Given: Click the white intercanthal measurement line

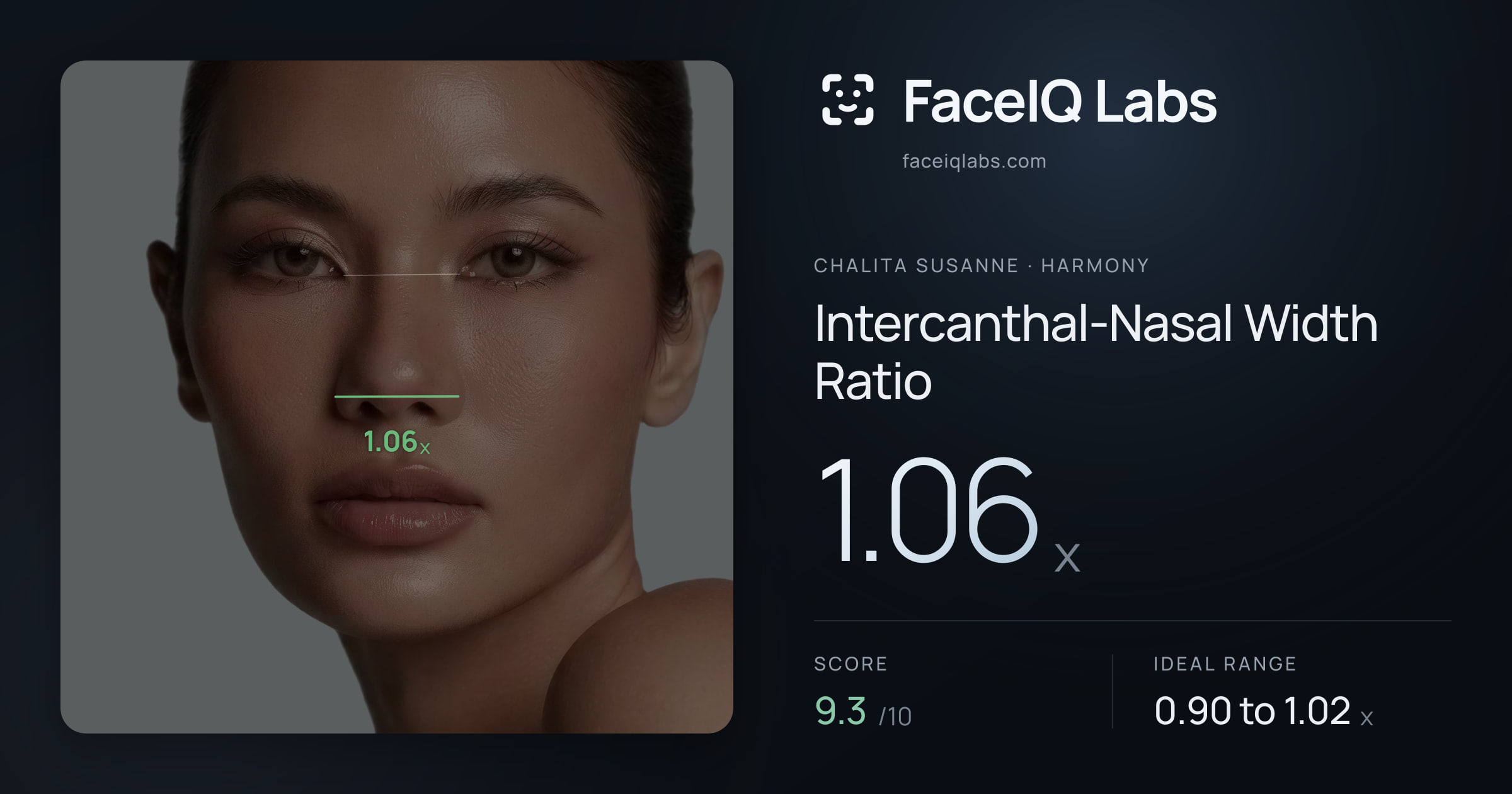Looking at the screenshot, I should pyautogui.click(x=403, y=275).
